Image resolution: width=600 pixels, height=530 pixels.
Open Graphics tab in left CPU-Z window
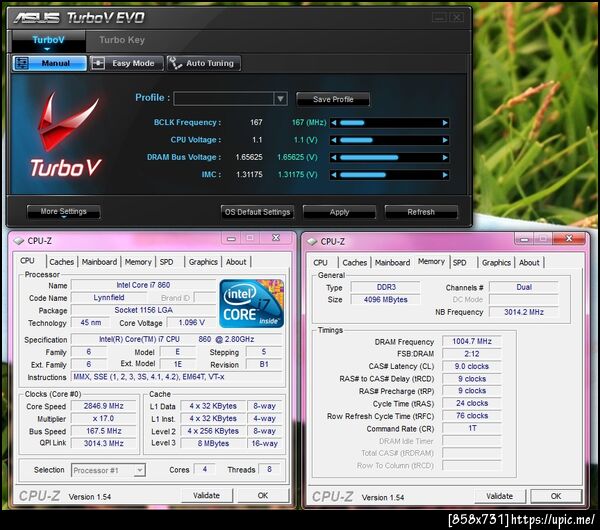203,262
